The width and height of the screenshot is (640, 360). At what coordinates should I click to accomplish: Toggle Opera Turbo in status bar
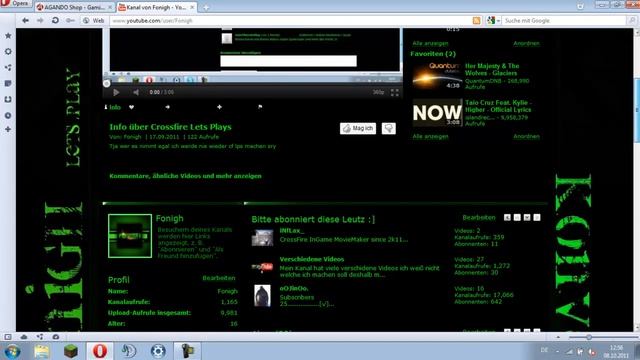56,337
